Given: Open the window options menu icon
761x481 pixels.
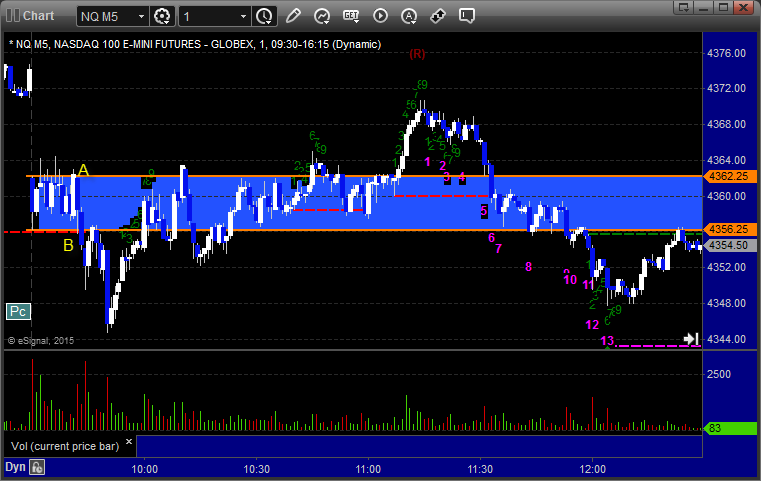Looking at the screenshot, I should [x=684, y=7].
